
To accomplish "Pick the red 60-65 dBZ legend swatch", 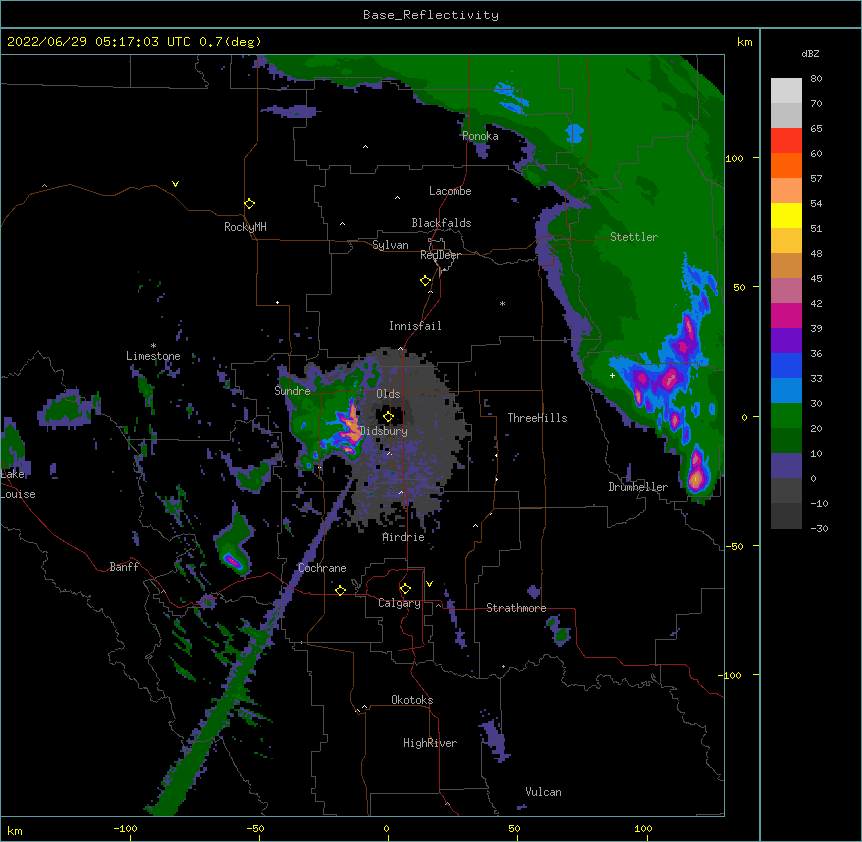I will 786,141.
